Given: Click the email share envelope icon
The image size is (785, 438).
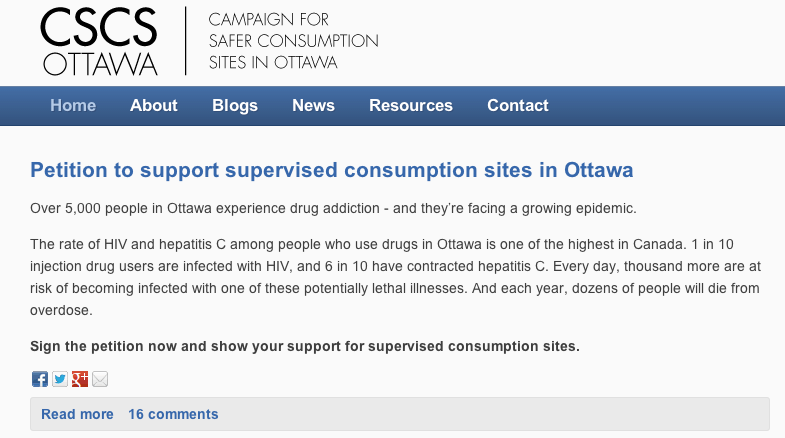Looking at the screenshot, I should [100, 379].
